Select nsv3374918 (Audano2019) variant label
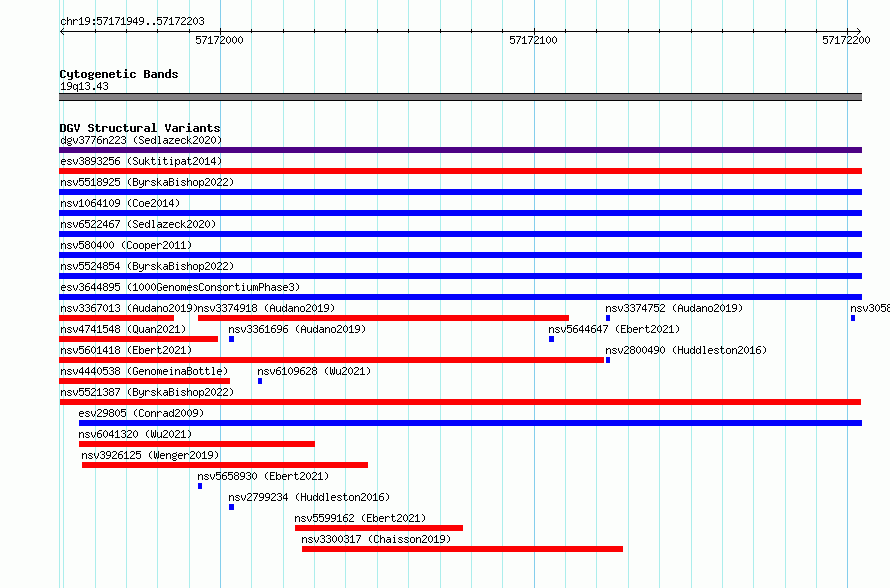 click(x=266, y=308)
